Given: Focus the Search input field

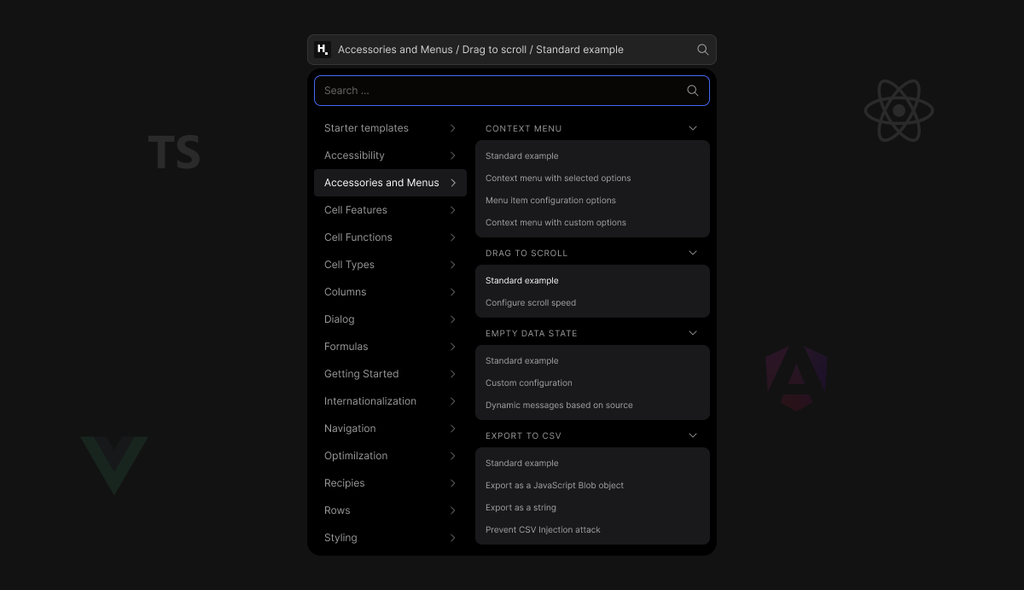Looking at the screenshot, I should pyautogui.click(x=512, y=91).
